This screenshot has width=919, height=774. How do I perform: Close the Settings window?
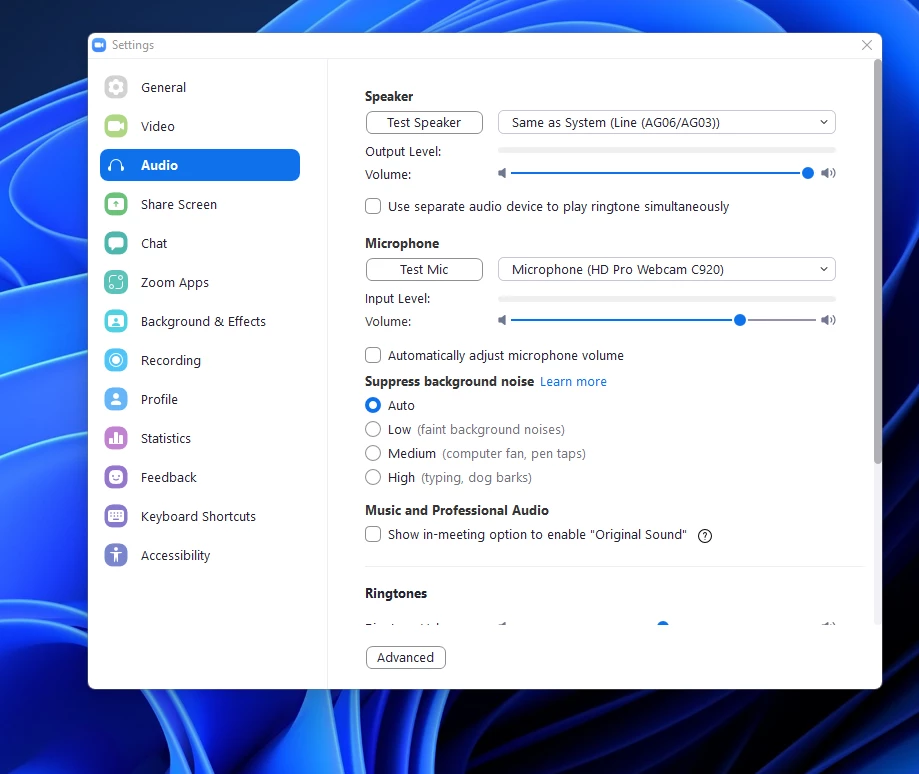[867, 45]
